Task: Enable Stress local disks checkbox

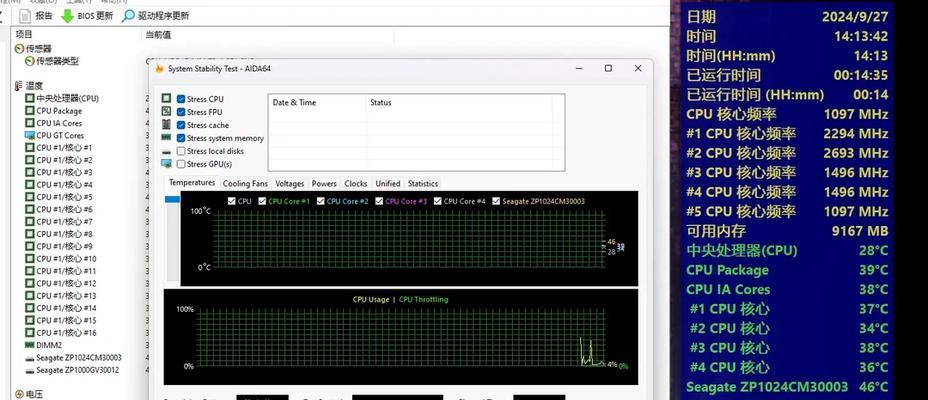Action: pyautogui.click(x=181, y=151)
